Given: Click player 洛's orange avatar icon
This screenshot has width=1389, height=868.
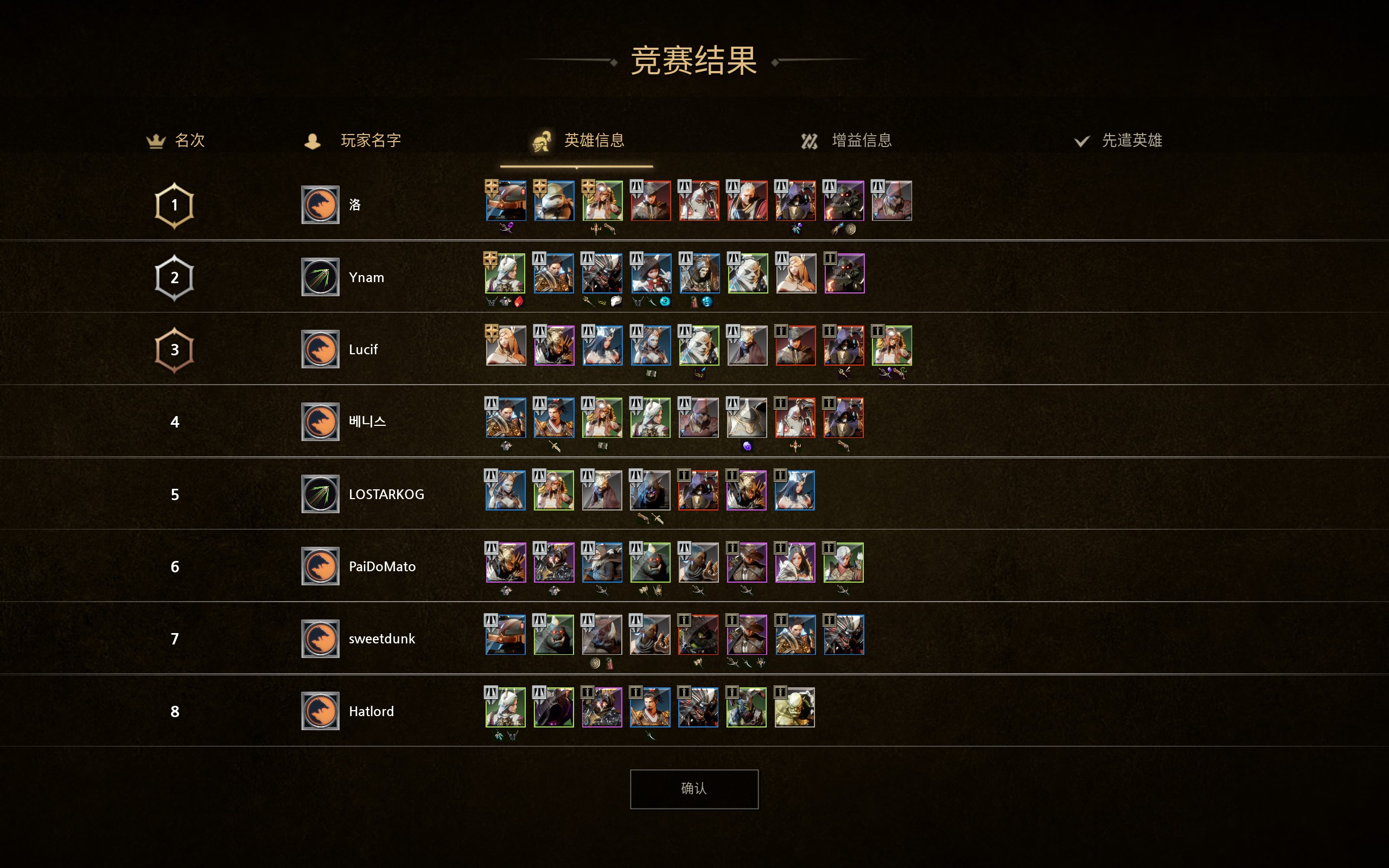Looking at the screenshot, I should [x=320, y=205].
